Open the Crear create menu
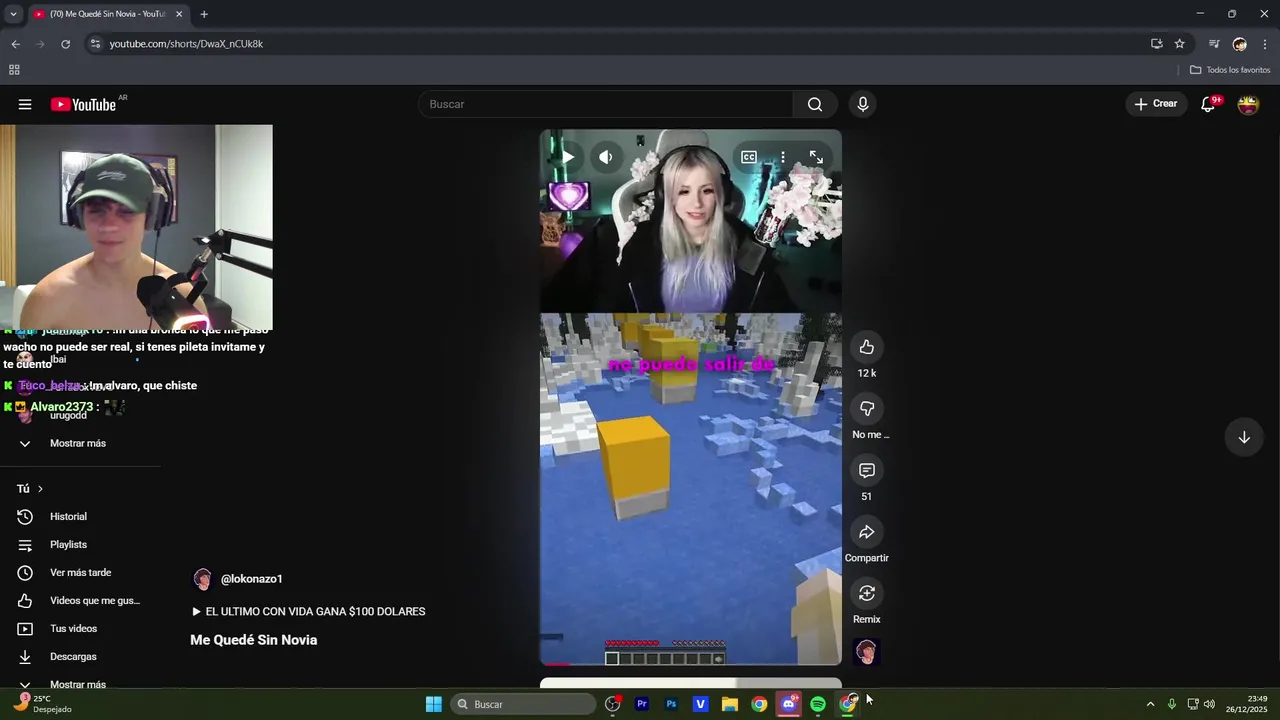Viewport: 1280px width, 720px height. pos(1156,104)
